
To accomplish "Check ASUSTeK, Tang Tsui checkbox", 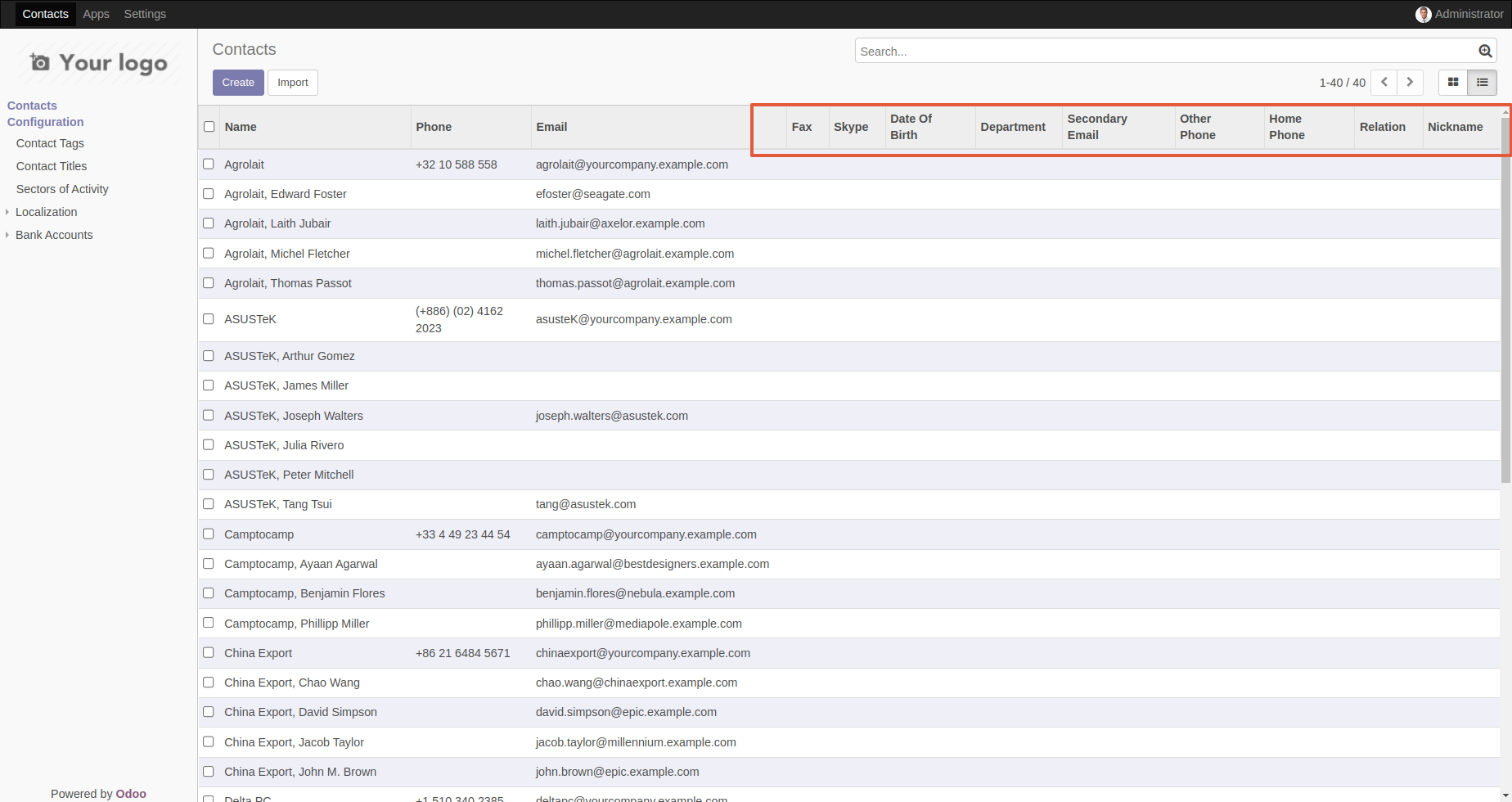I will 209,504.
